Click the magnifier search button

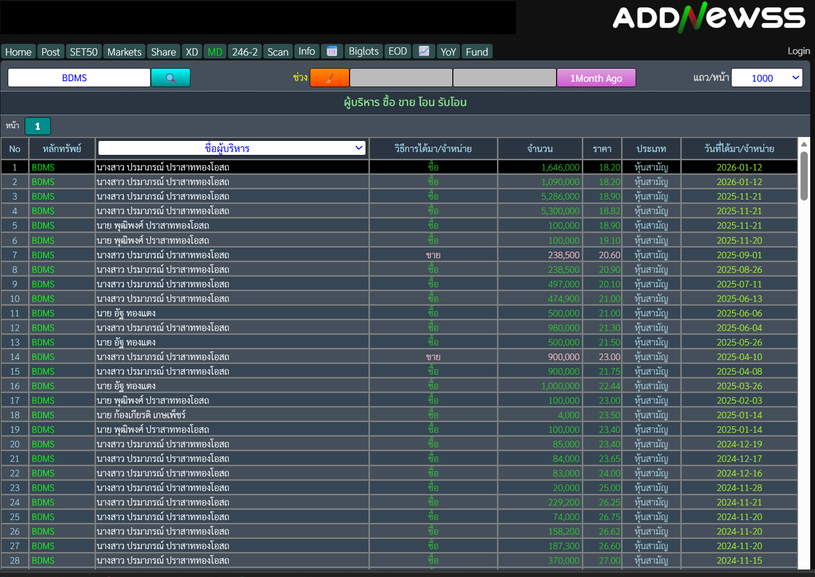coord(170,78)
